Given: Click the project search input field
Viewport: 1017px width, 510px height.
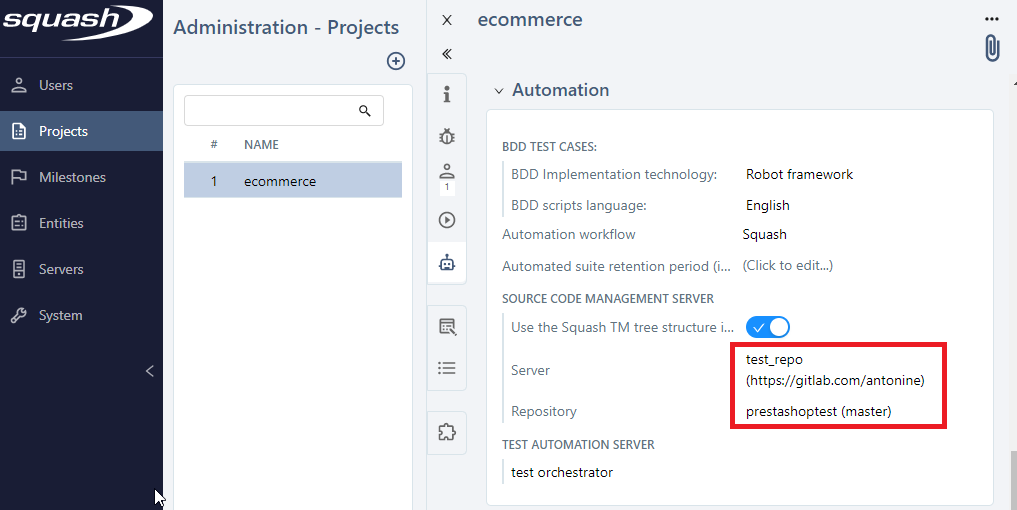Looking at the screenshot, I should pos(270,111).
